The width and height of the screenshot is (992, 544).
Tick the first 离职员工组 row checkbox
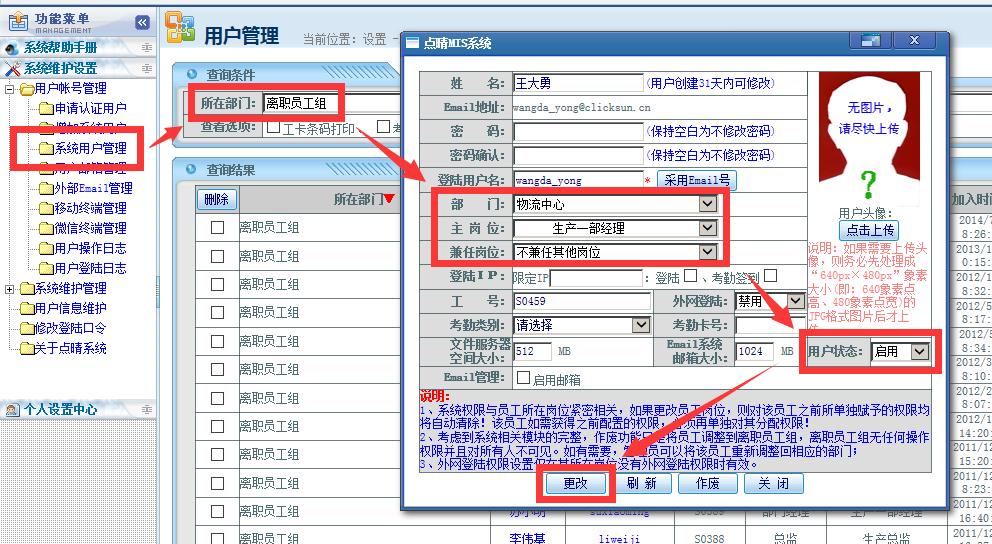[217, 227]
